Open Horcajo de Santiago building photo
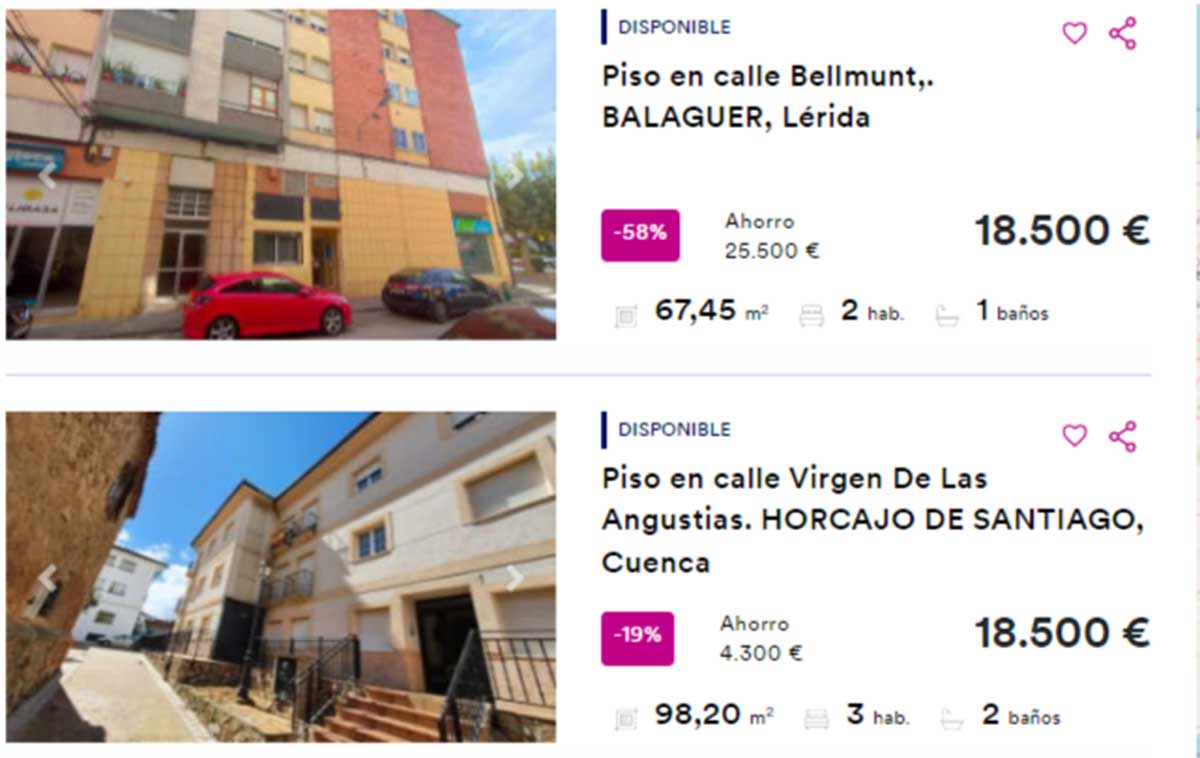 [x=280, y=577]
